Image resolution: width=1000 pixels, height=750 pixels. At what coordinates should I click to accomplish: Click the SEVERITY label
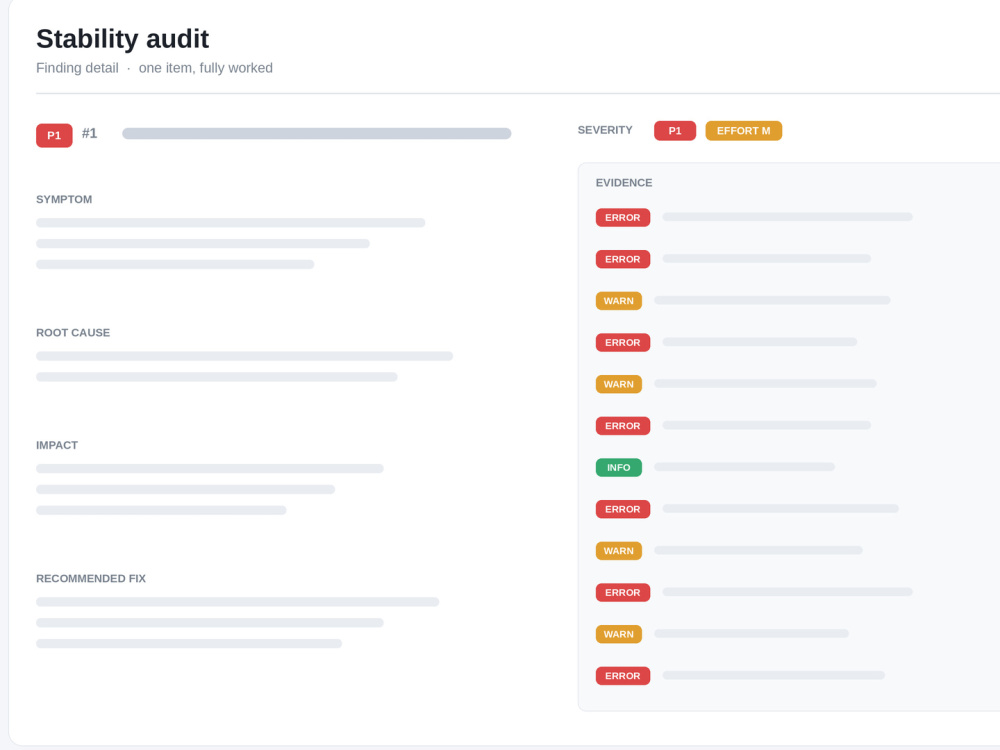pos(605,130)
